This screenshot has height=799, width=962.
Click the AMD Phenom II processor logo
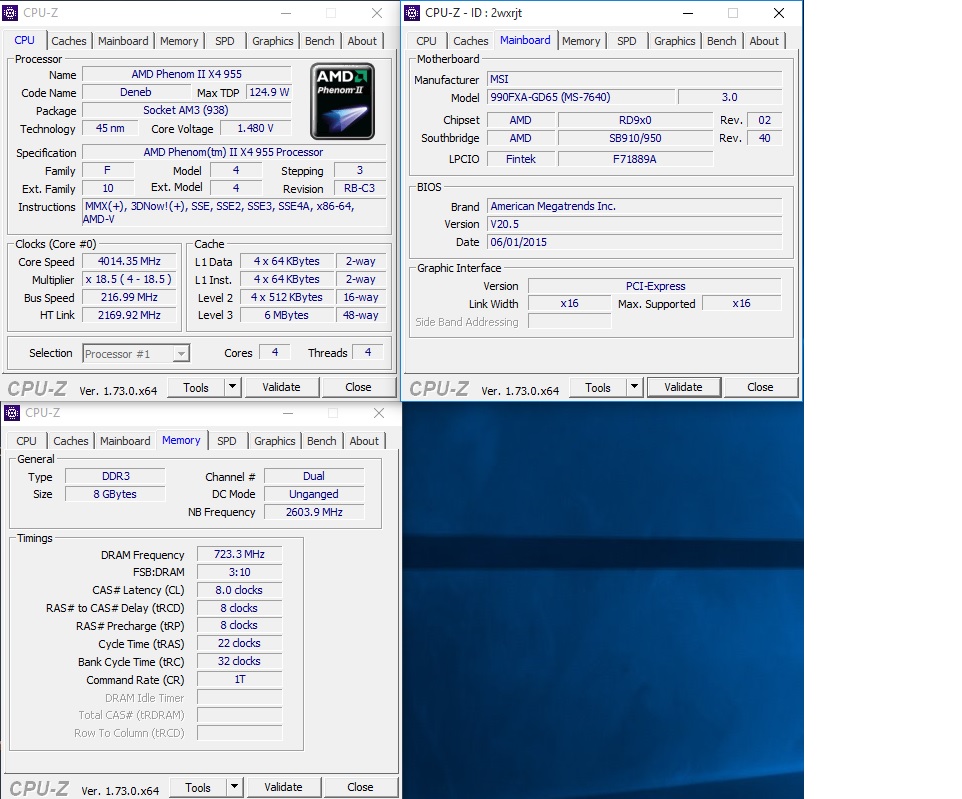click(x=342, y=101)
